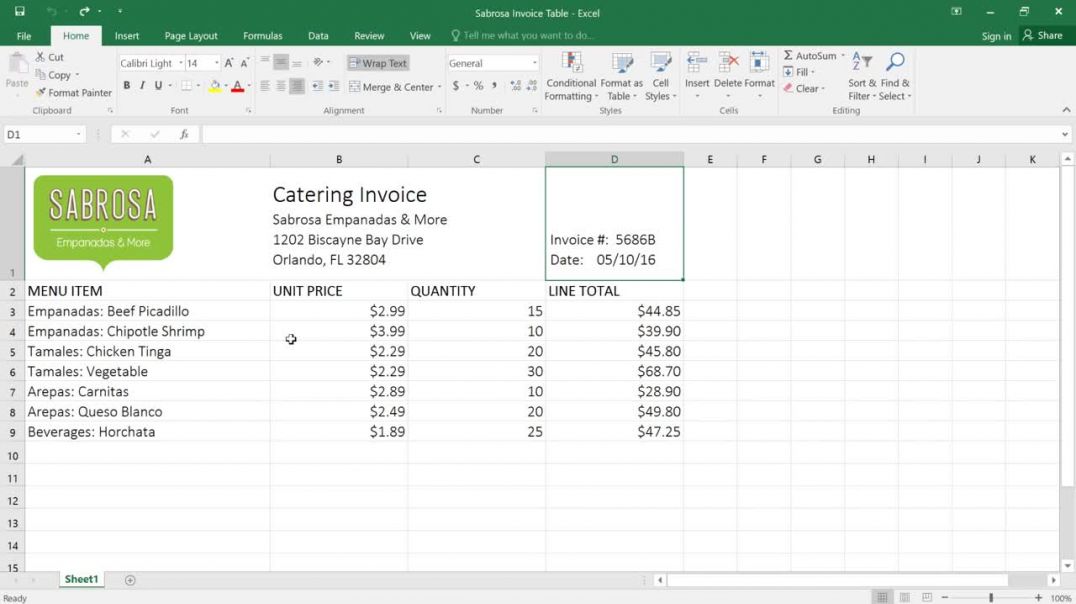Switch to the Page Layout tab

[x=191, y=36]
